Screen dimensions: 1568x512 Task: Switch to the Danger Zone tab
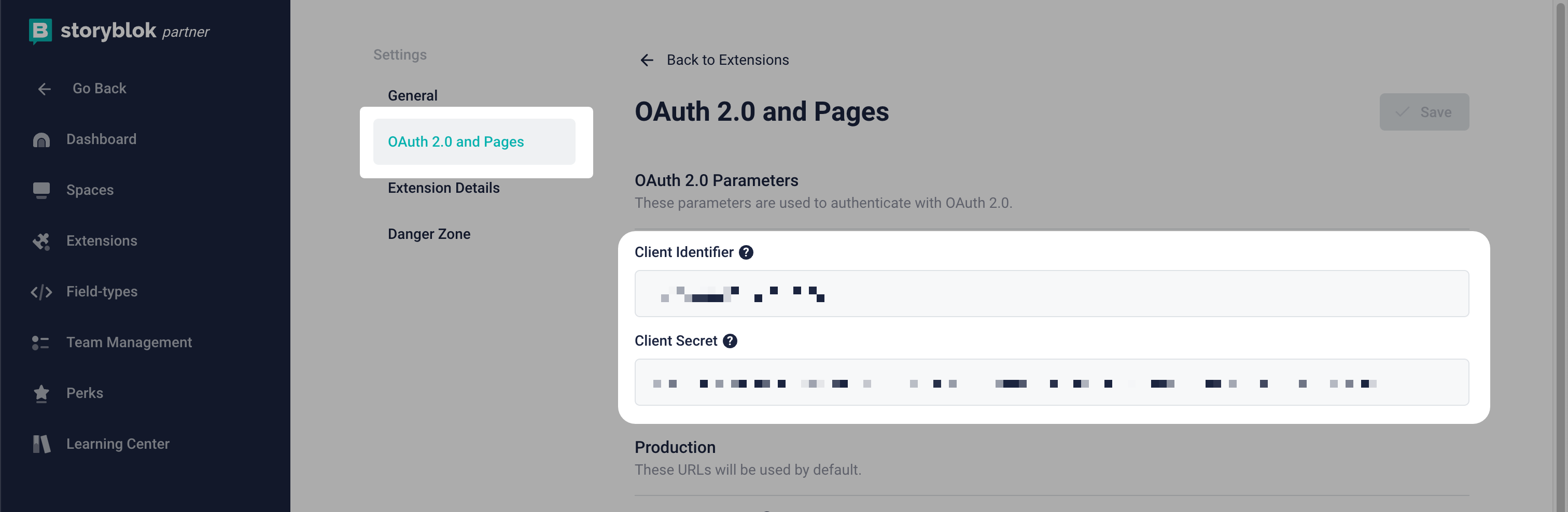pyautogui.click(x=428, y=234)
